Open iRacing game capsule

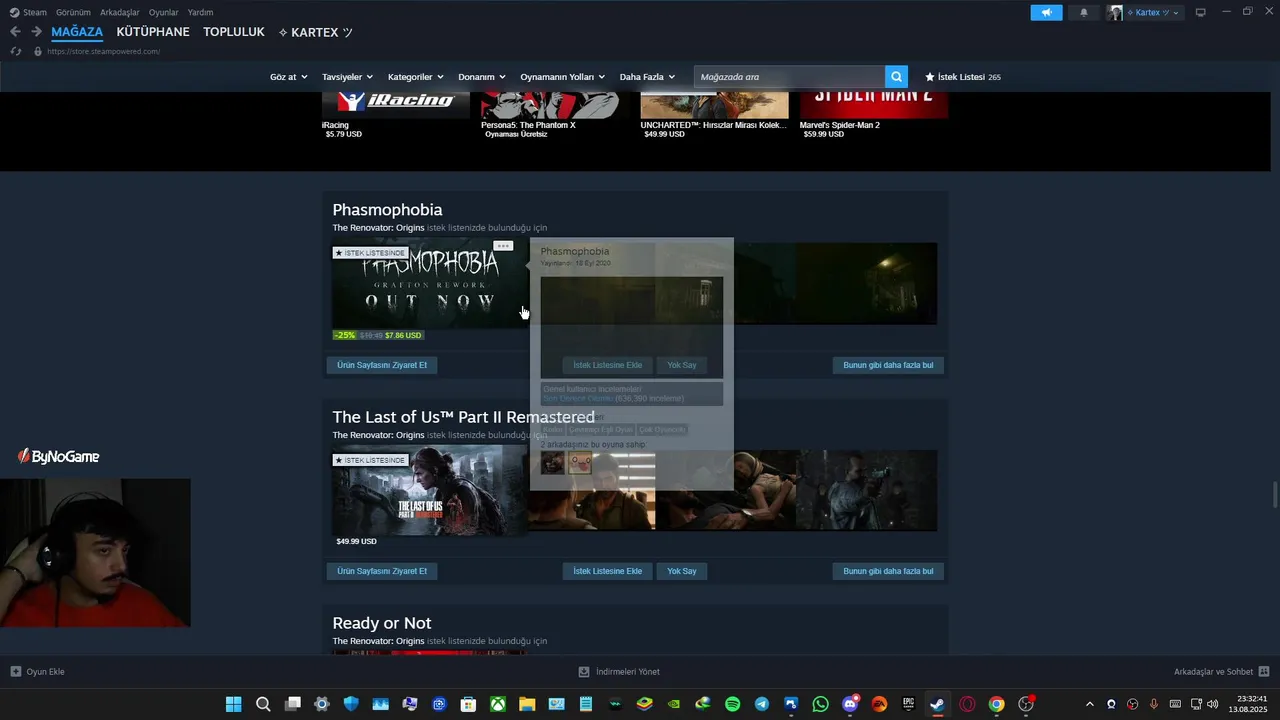395,104
